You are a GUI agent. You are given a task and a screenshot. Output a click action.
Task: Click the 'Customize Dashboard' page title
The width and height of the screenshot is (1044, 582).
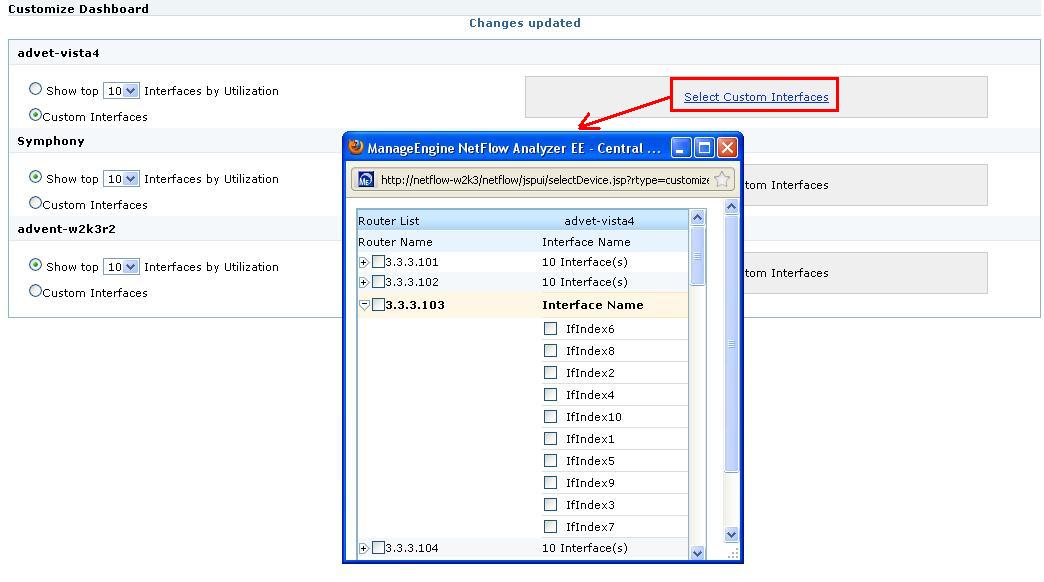point(79,9)
